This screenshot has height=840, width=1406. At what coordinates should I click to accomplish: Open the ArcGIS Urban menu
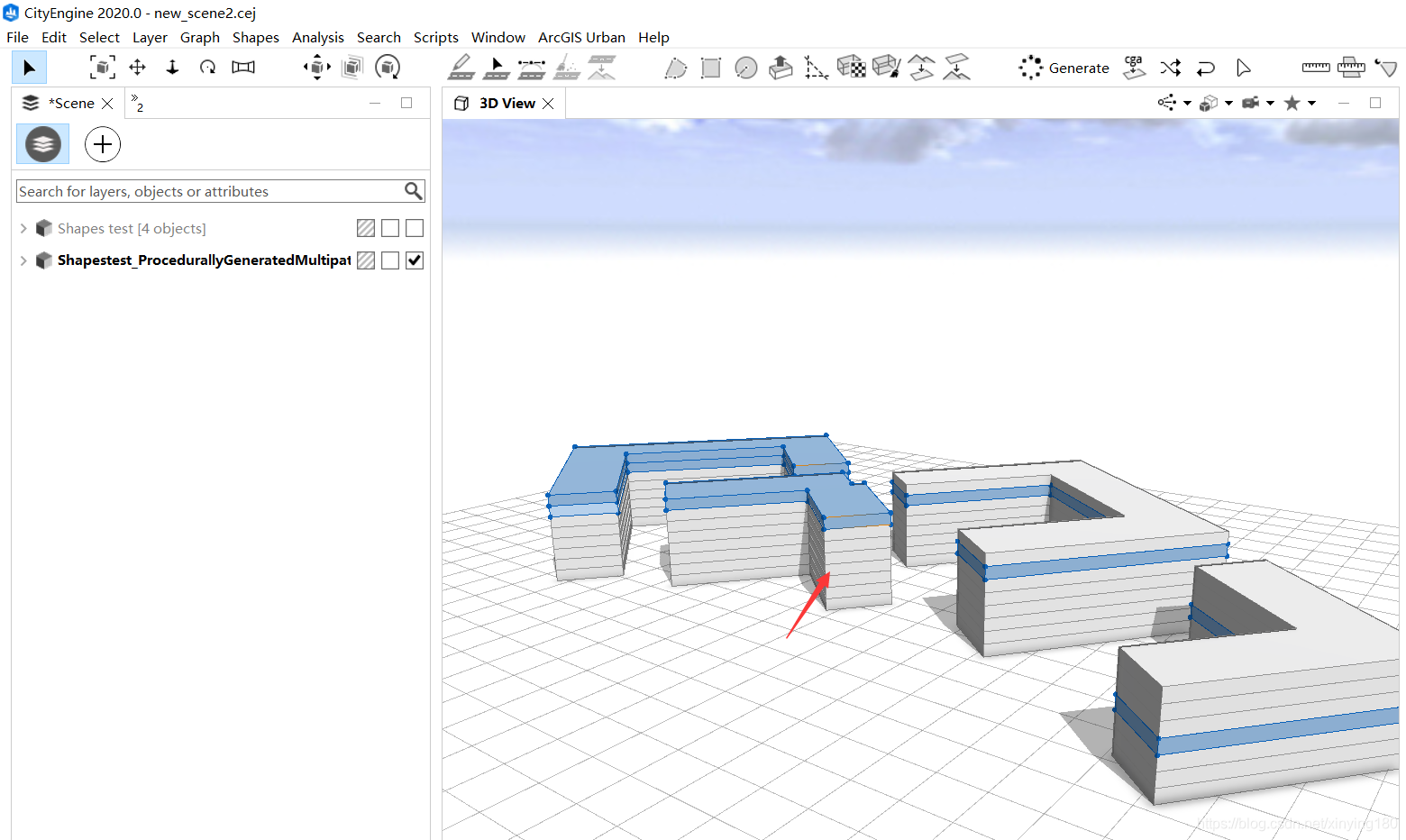(581, 38)
